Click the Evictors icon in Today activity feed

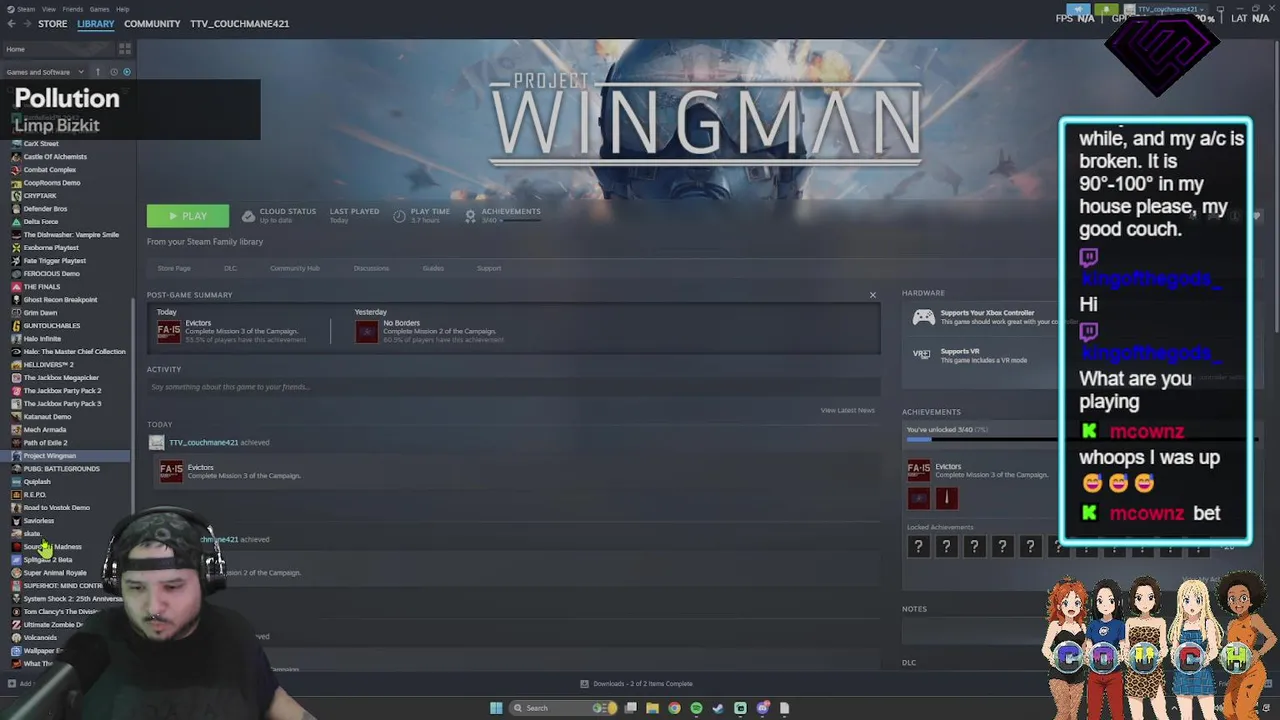pos(171,470)
